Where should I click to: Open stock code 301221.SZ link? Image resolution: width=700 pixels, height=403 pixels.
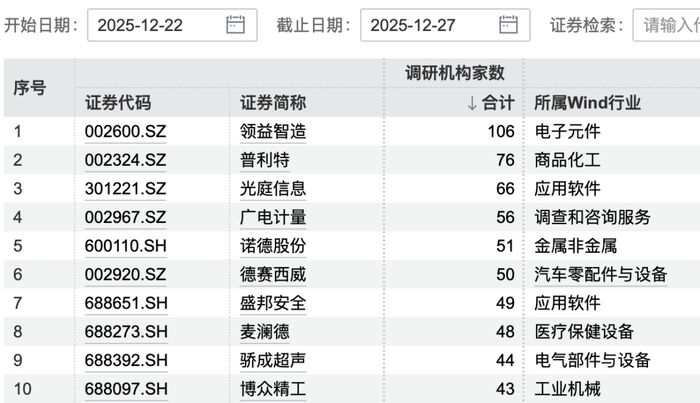125,189
